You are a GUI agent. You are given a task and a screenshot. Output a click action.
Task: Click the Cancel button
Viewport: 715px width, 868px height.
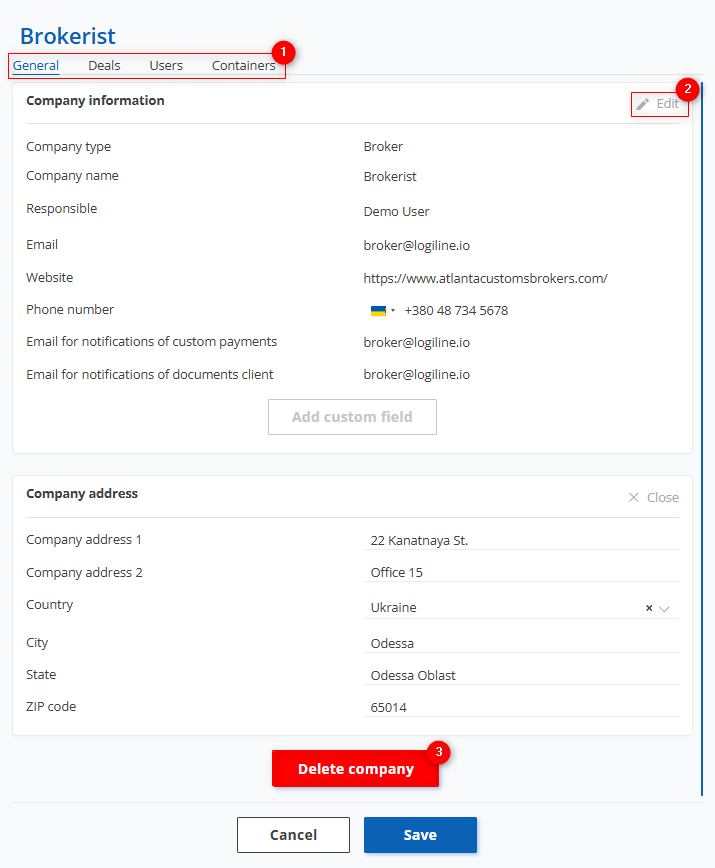click(293, 835)
